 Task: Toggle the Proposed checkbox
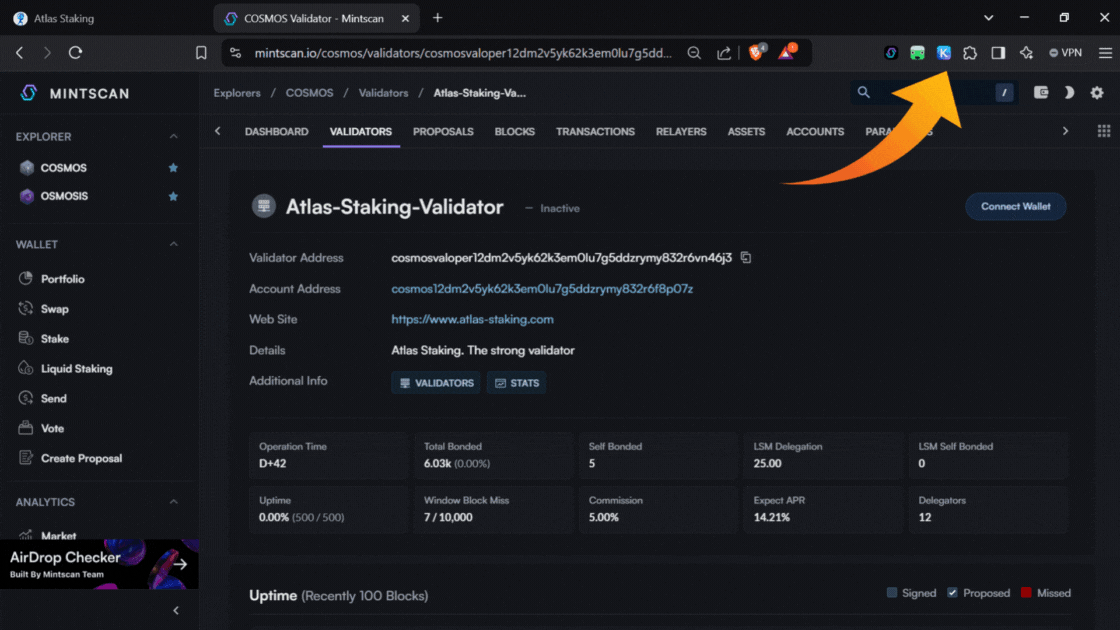point(952,593)
